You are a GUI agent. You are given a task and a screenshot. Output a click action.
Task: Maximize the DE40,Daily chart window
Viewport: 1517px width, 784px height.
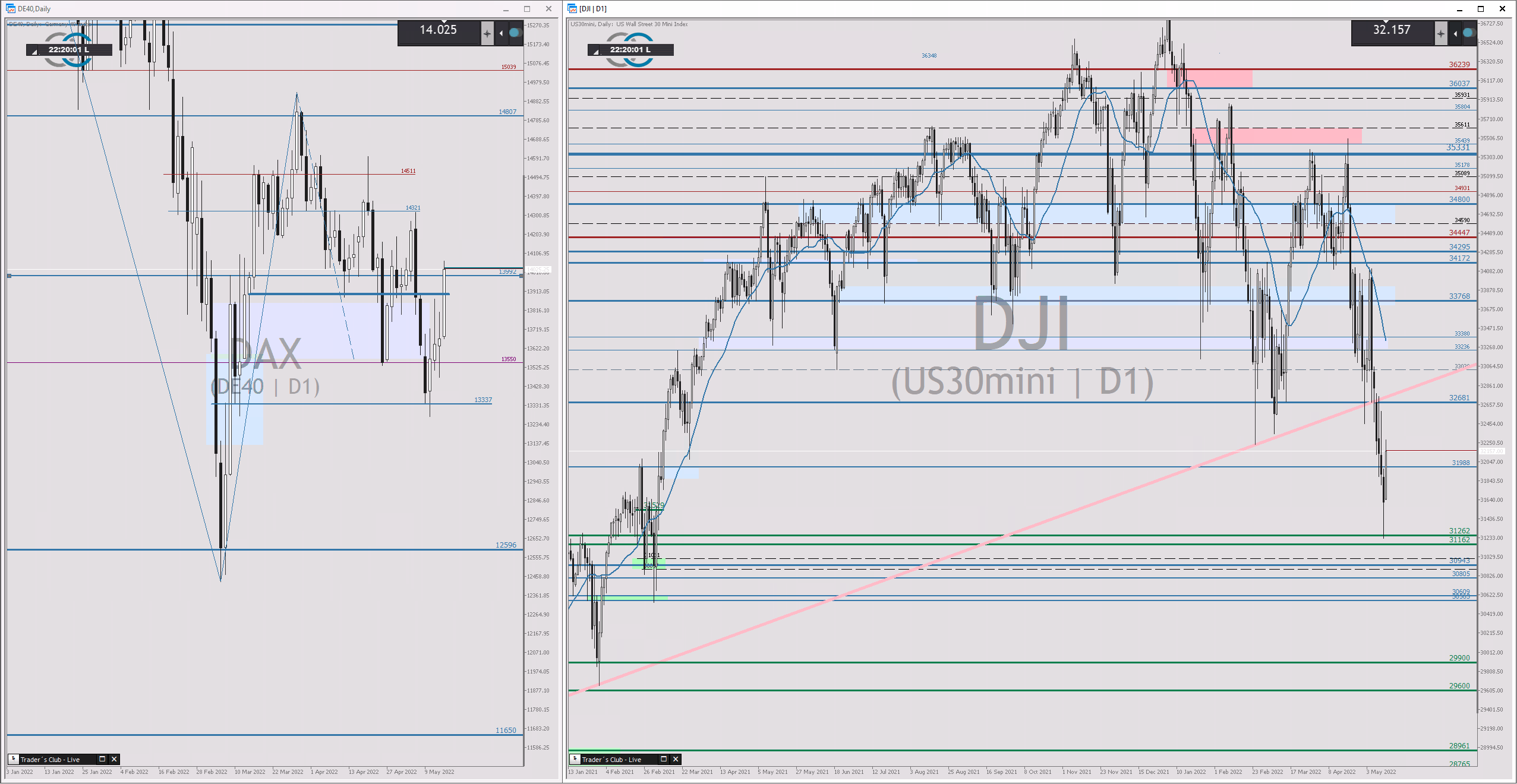(527, 9)
